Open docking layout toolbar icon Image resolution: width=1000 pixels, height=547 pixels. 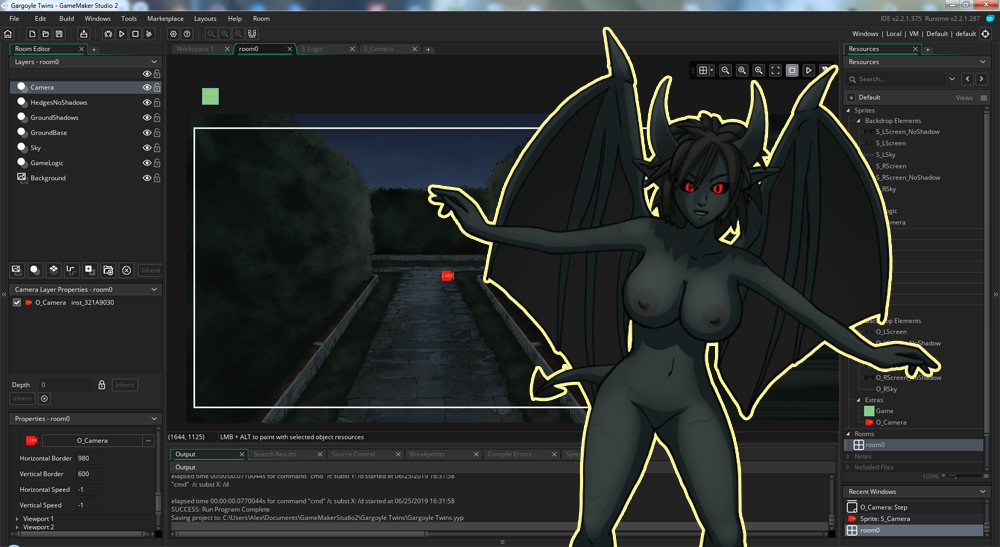coord(252,34)
